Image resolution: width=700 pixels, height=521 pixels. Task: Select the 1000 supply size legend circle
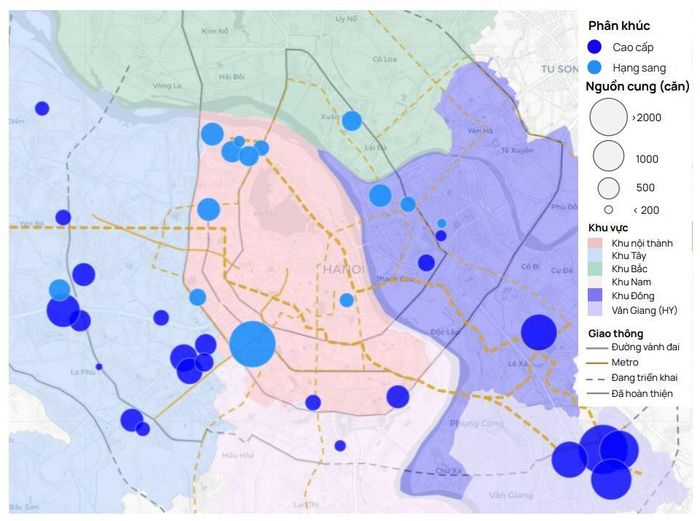[608, 156]
